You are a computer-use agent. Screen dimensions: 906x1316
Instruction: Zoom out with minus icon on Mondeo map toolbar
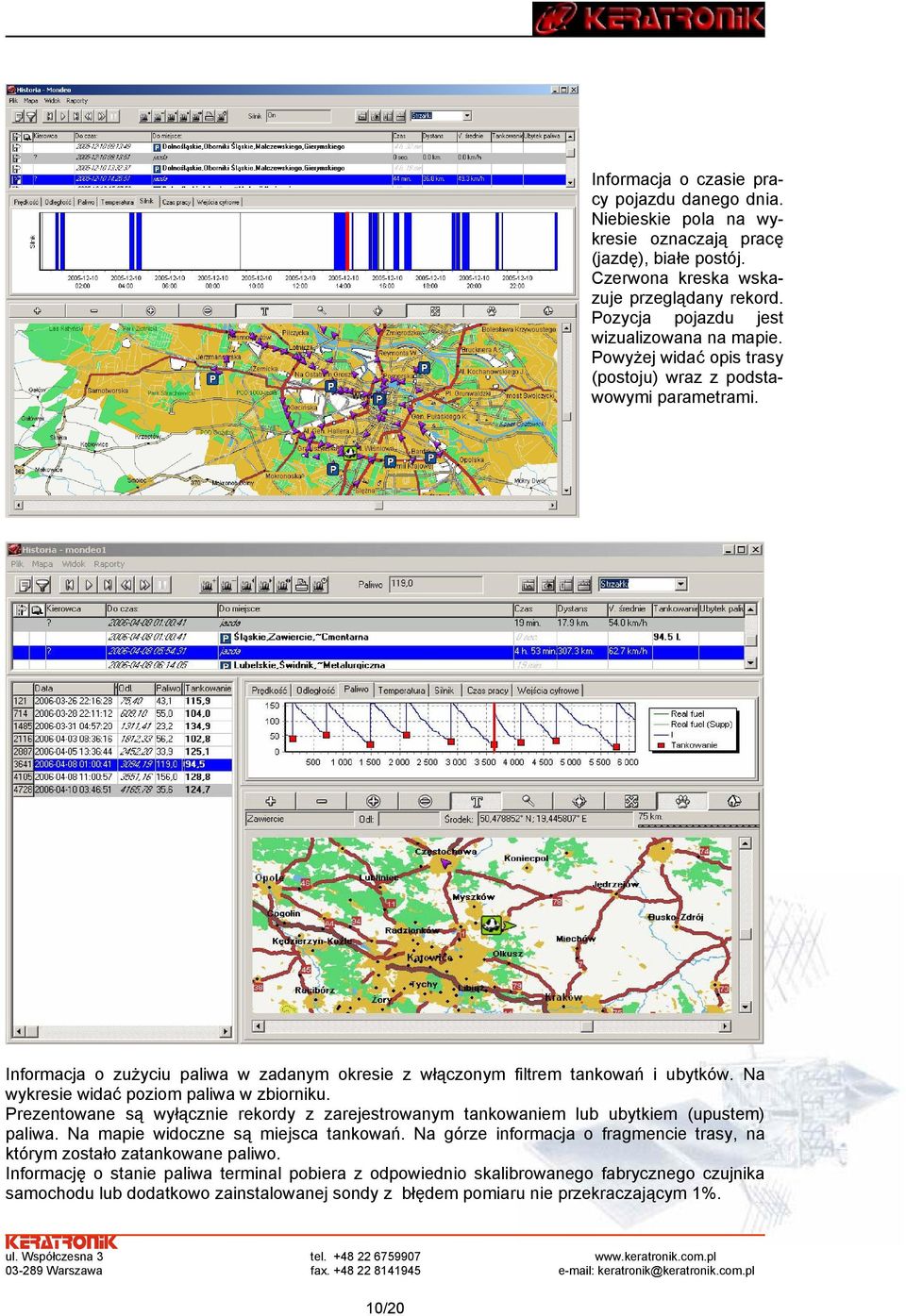click(93, 310)
